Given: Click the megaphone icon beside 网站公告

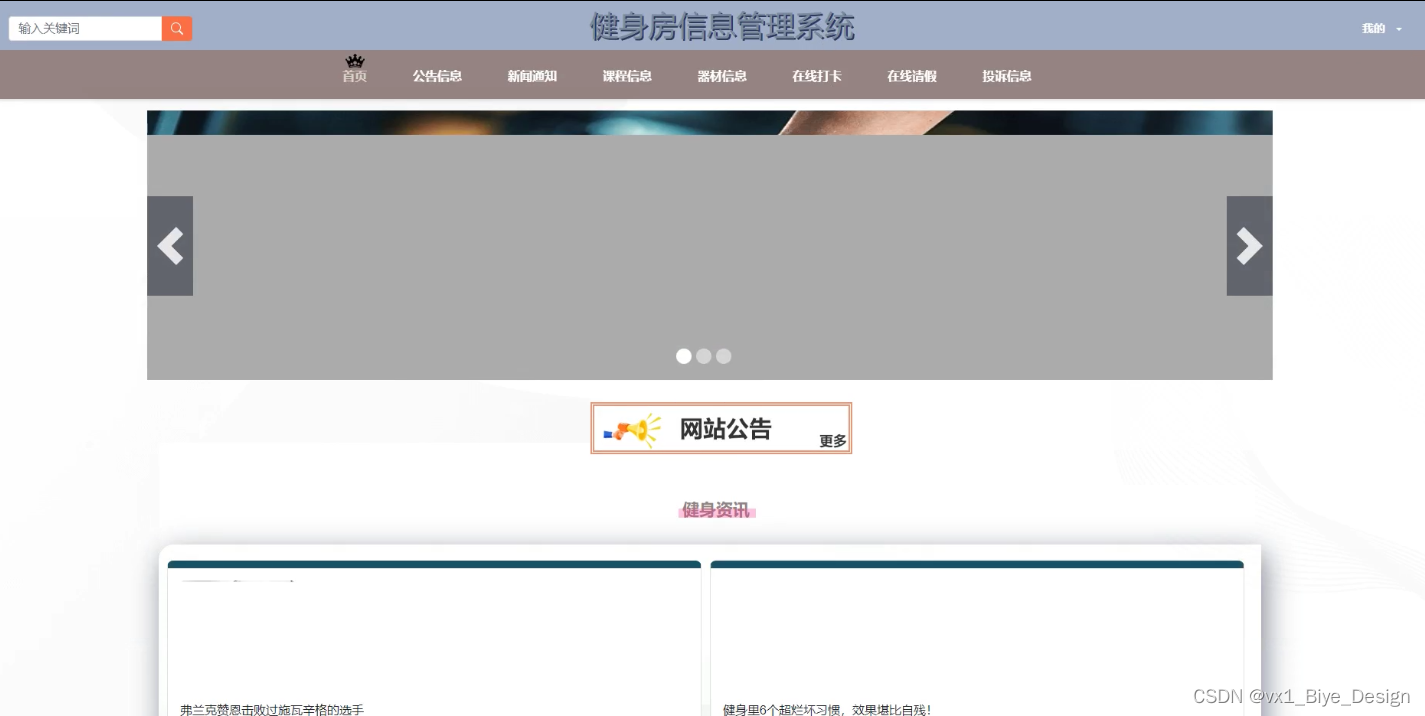Looking at the screenshot, I should (632, 430).
